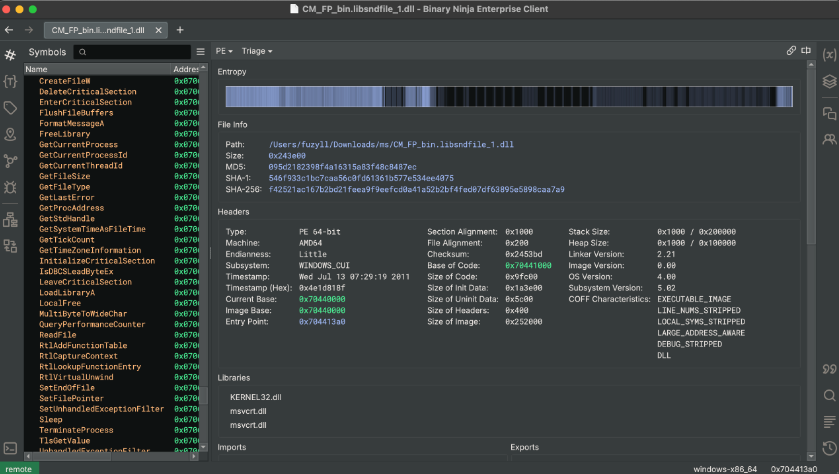Open the Types sidebar panel
839x474 pixels.
(10, 80)
